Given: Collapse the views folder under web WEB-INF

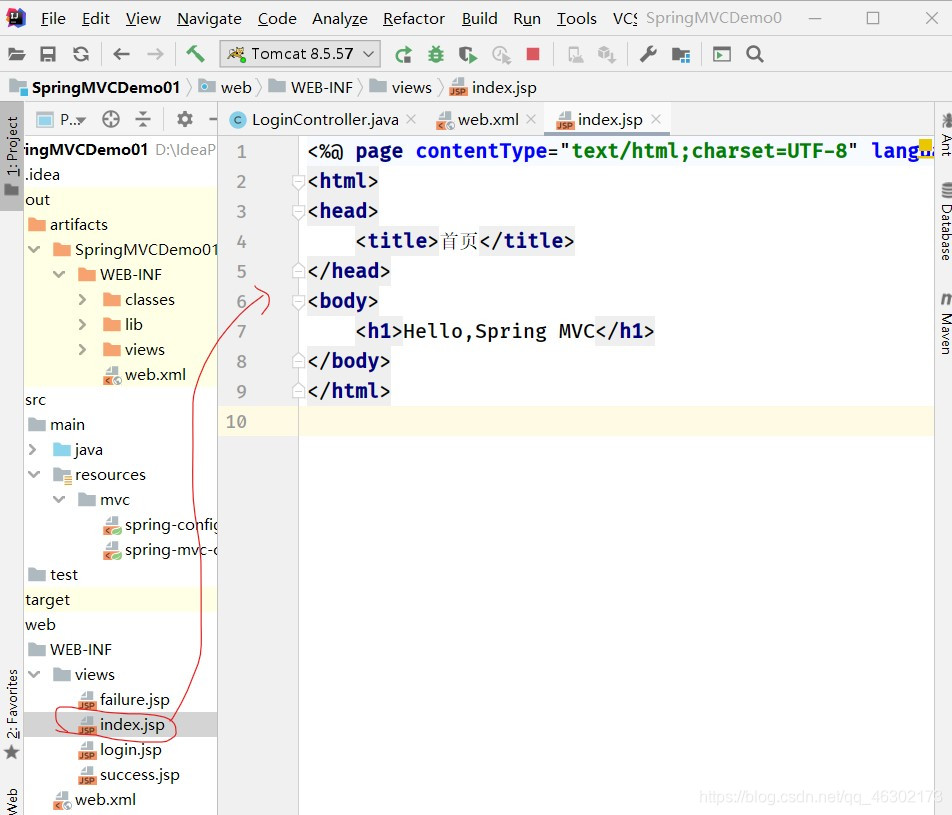Looking at the screenshot, I should click(34, 675).
